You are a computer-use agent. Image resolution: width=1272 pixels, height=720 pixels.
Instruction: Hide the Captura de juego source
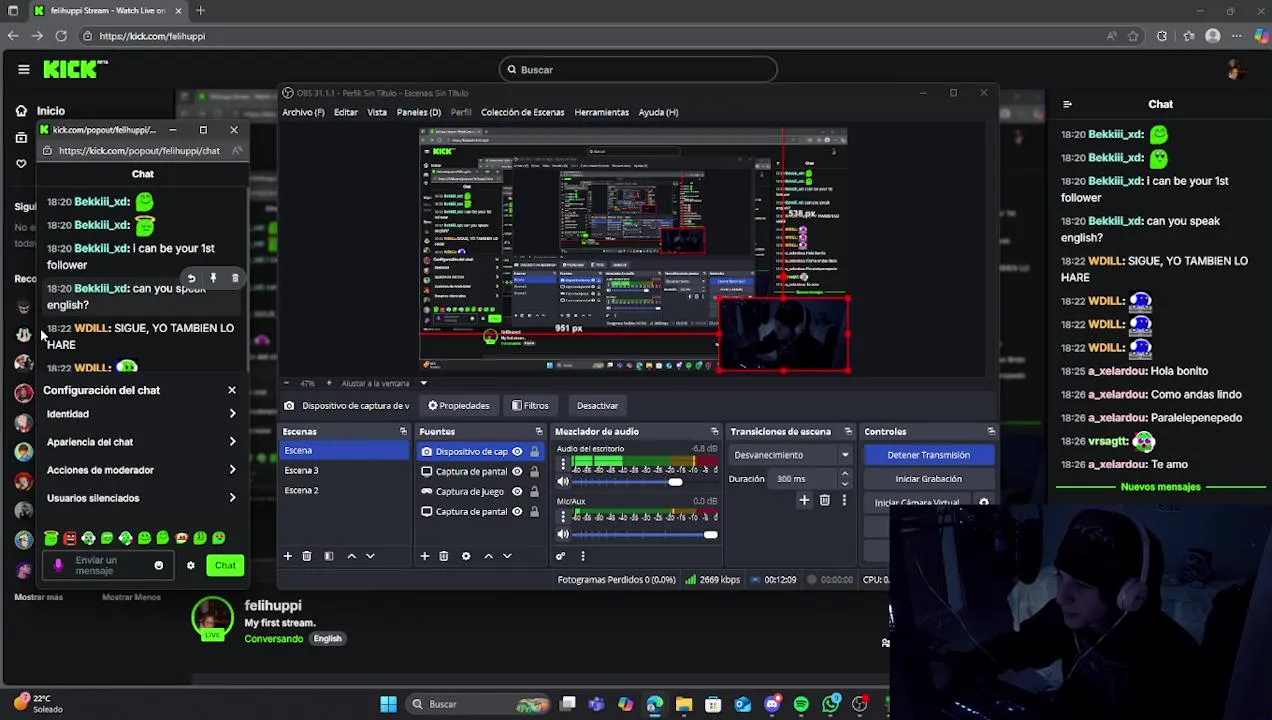pos(517,491)
